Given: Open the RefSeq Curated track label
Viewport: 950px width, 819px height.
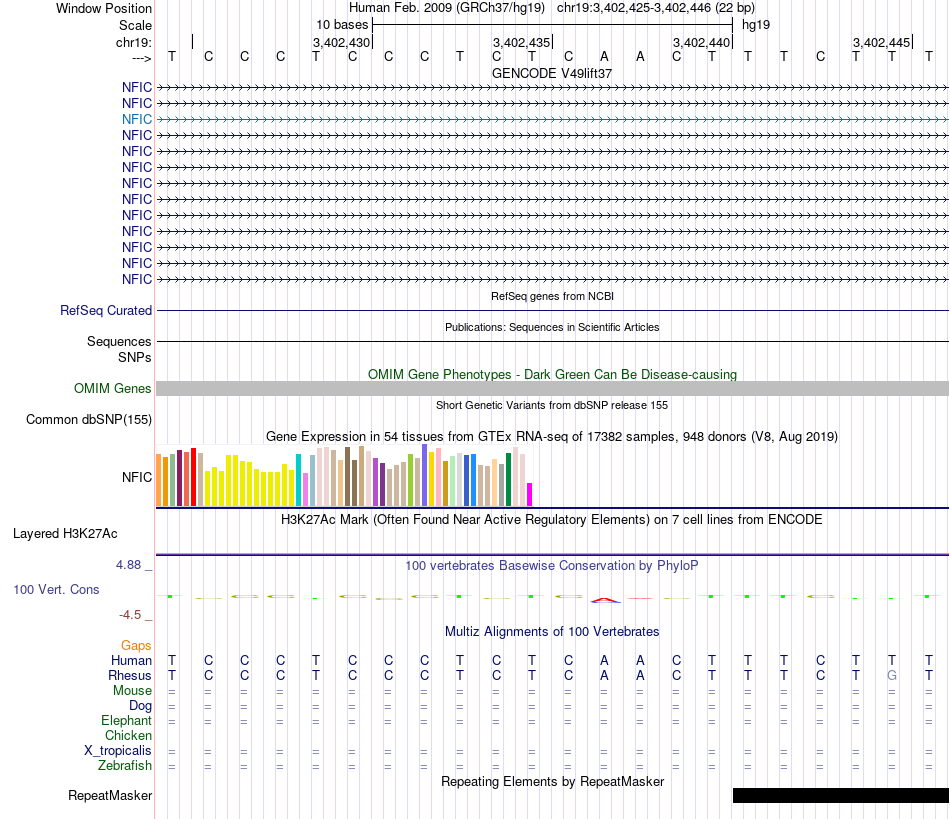Looking at the screenshot, I should point(106,310).
